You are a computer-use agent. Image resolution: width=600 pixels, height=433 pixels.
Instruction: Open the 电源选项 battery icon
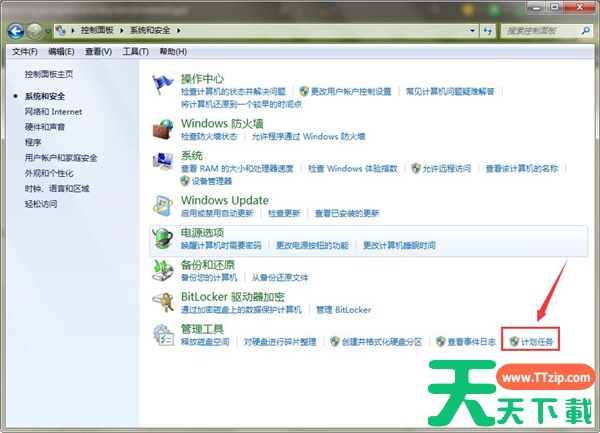pyautogui.click(x=164, y=238)
